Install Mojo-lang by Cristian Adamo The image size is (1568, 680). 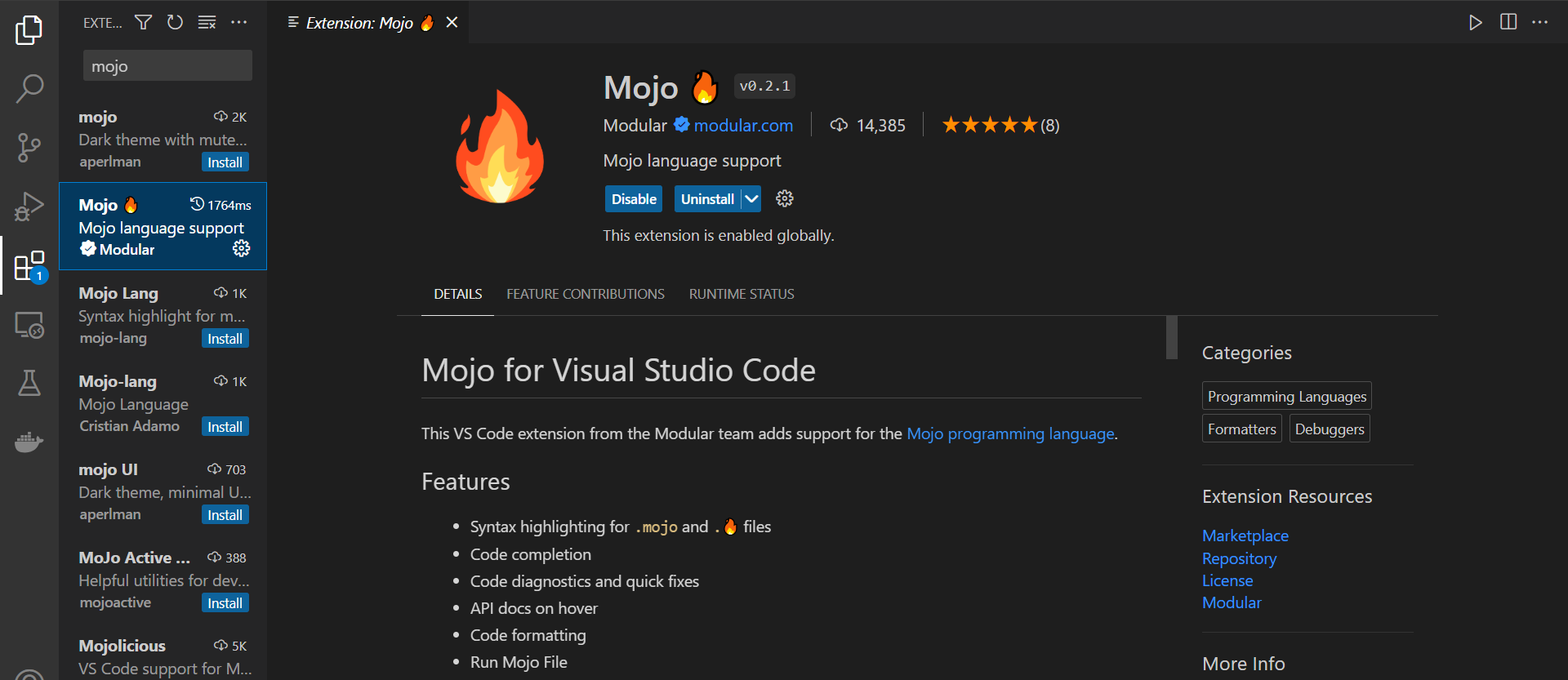point(225,427)
